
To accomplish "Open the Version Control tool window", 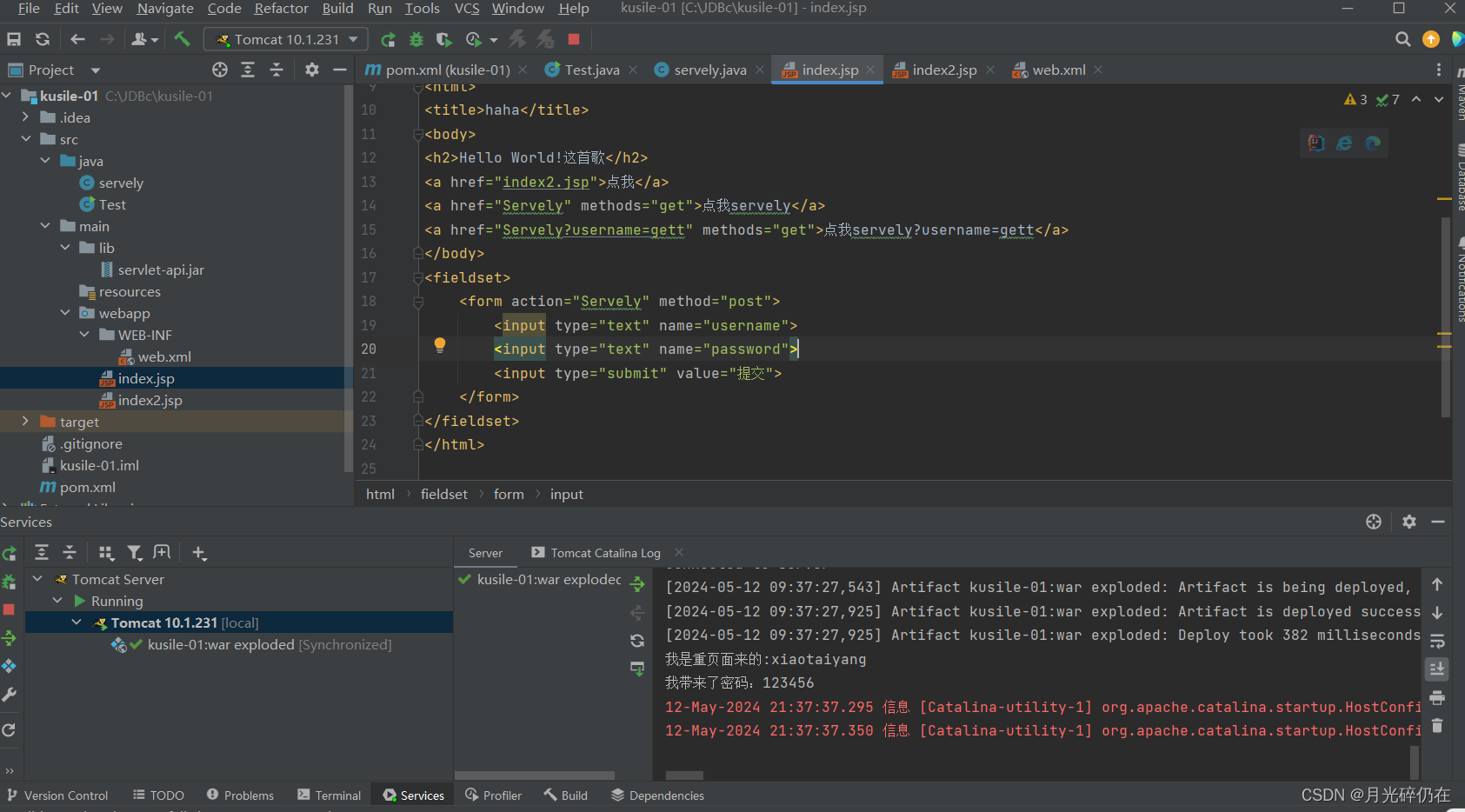I will pyautogui.click(x=57, y=795).
